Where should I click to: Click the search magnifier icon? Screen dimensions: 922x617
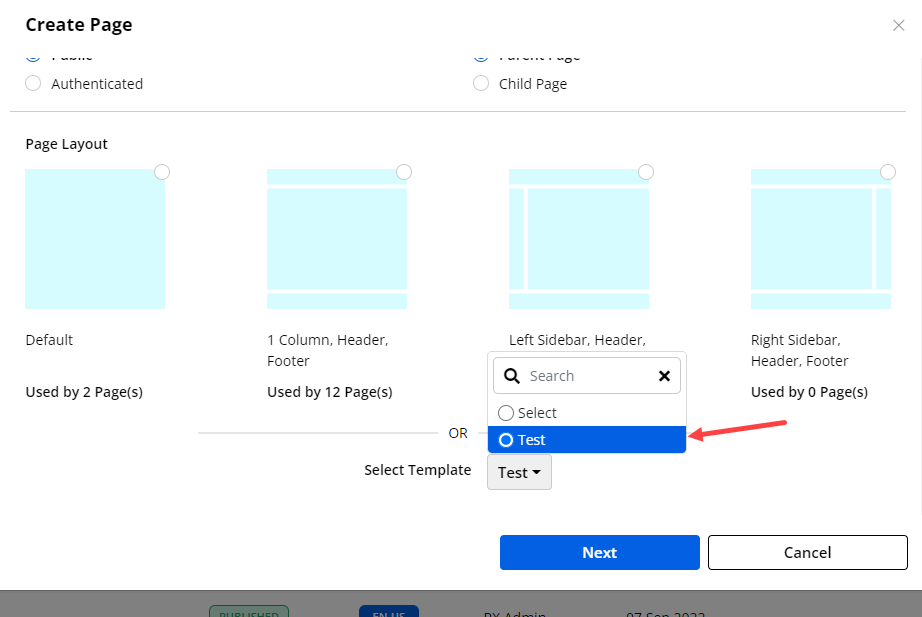[x=512, y=376]
